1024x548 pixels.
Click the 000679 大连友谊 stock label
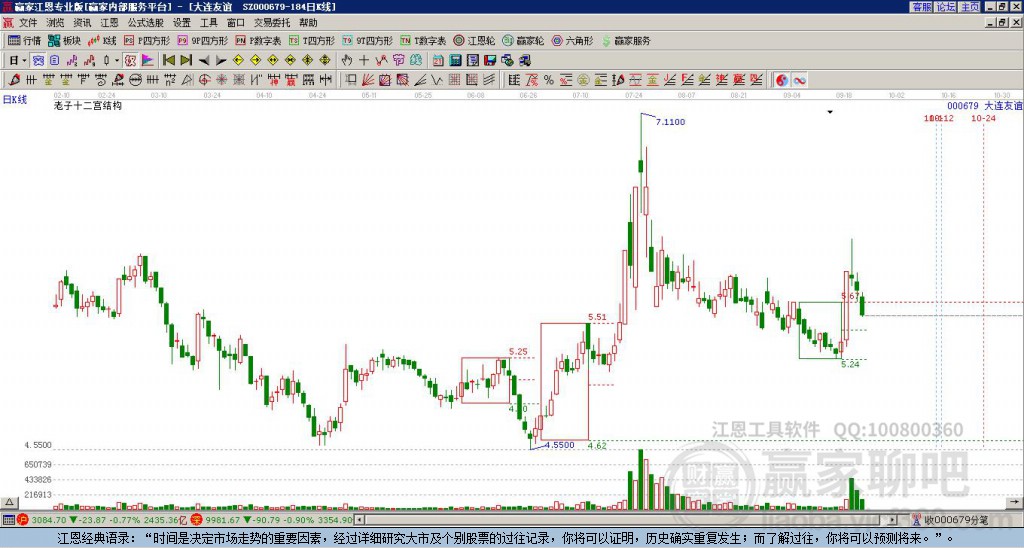[x=984, y=105]
